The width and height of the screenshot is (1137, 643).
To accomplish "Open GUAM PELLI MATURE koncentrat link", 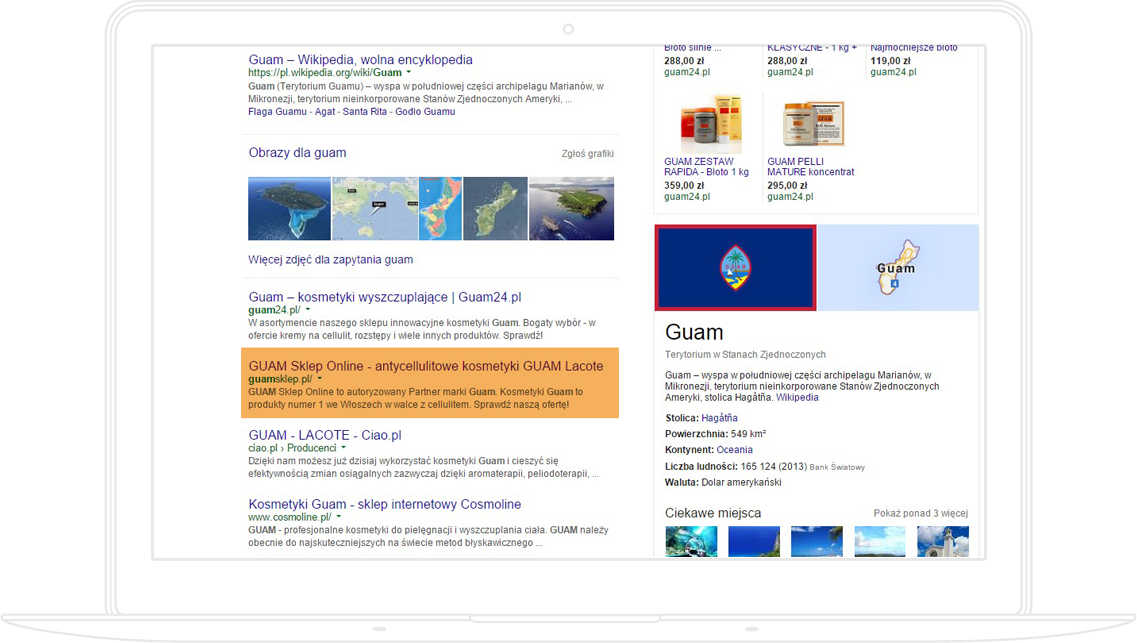I will coord(811,167).
